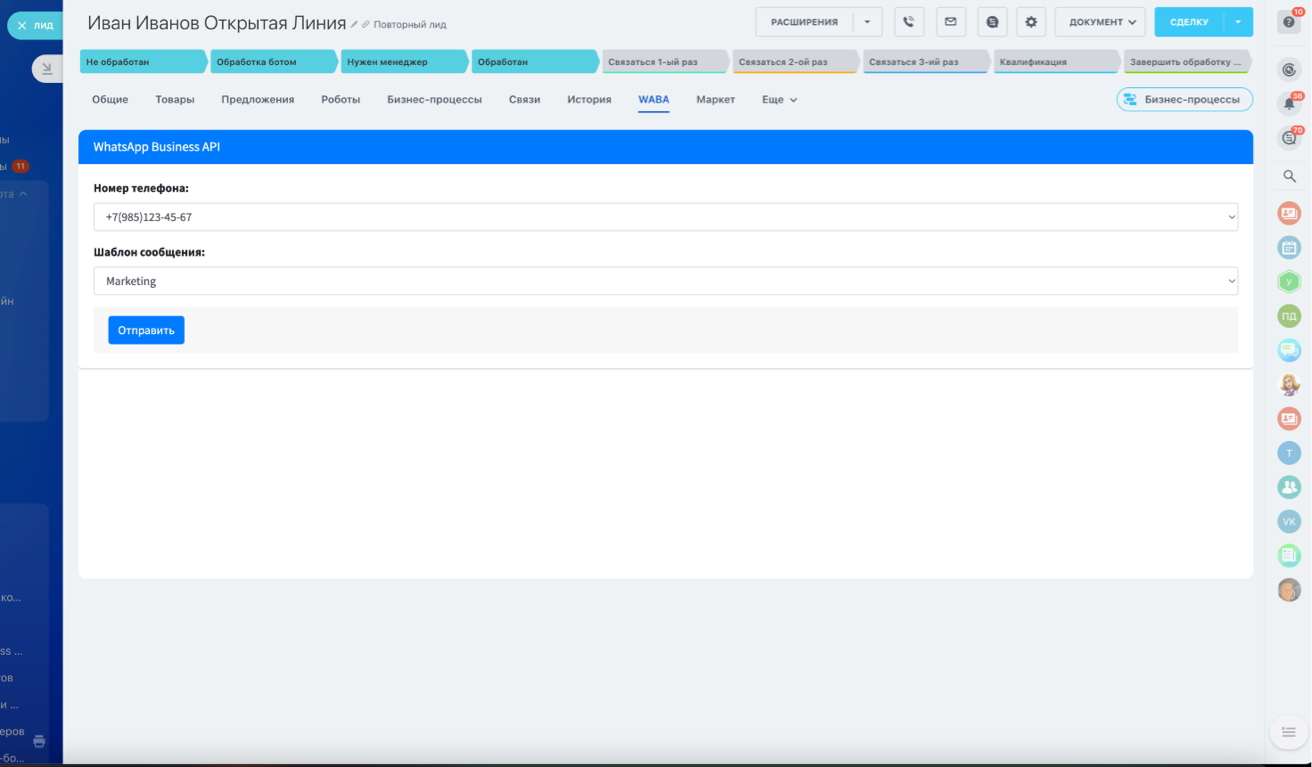Open the Marketing message template dropdown
This screenshot has height=767, width=1312.
click(x=666, y=281)
